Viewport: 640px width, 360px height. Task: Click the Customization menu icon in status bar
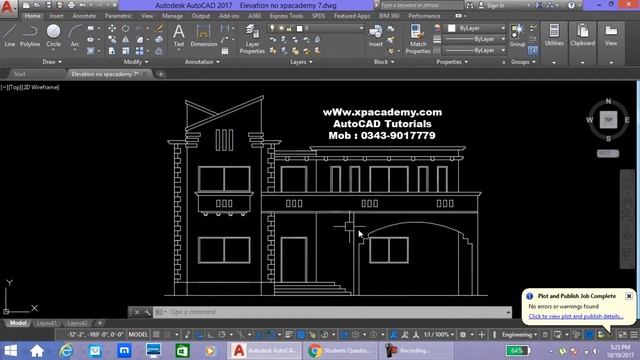(x=634, y=335)
